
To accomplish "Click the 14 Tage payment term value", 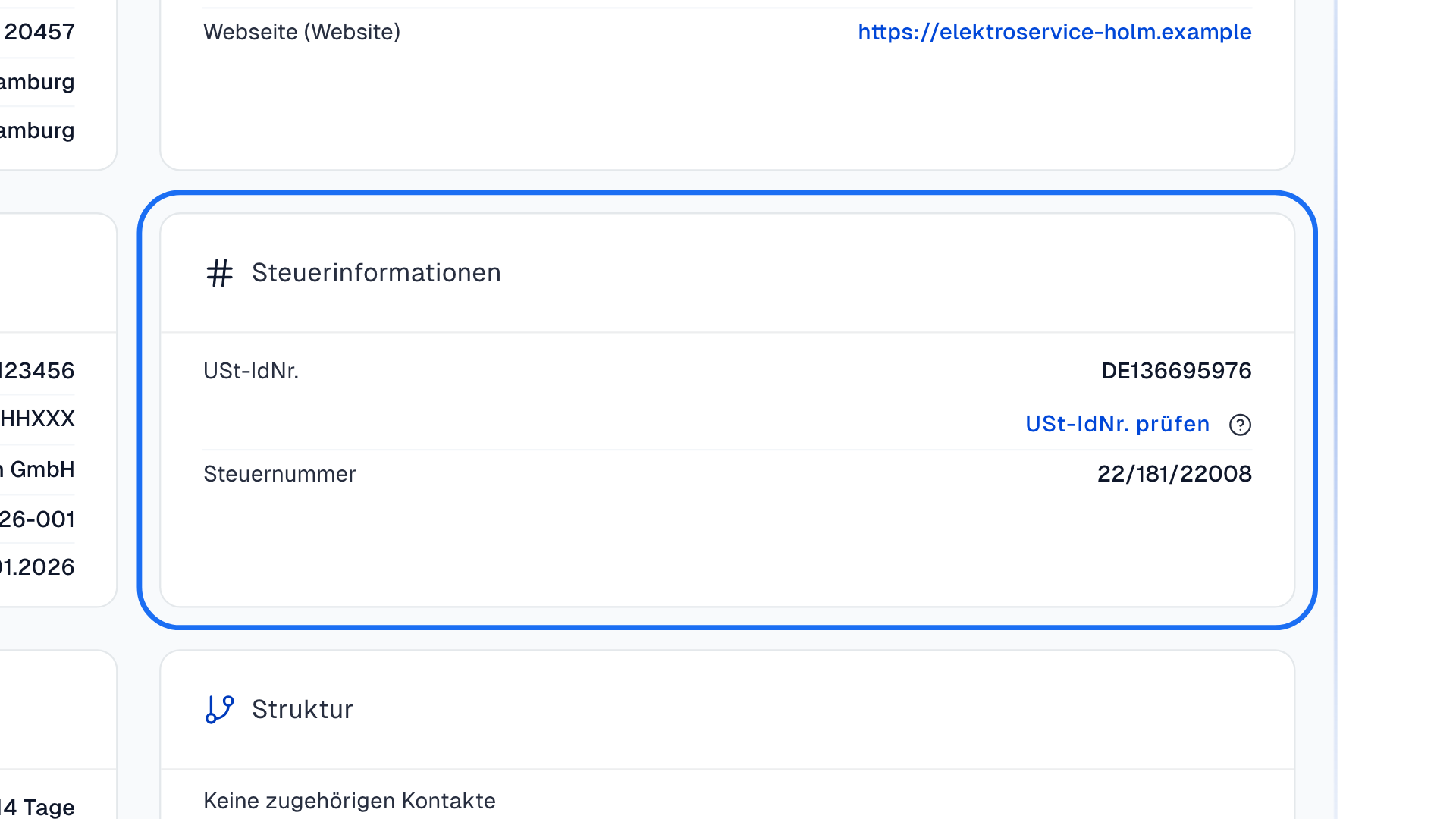I will tap(37, 807).
